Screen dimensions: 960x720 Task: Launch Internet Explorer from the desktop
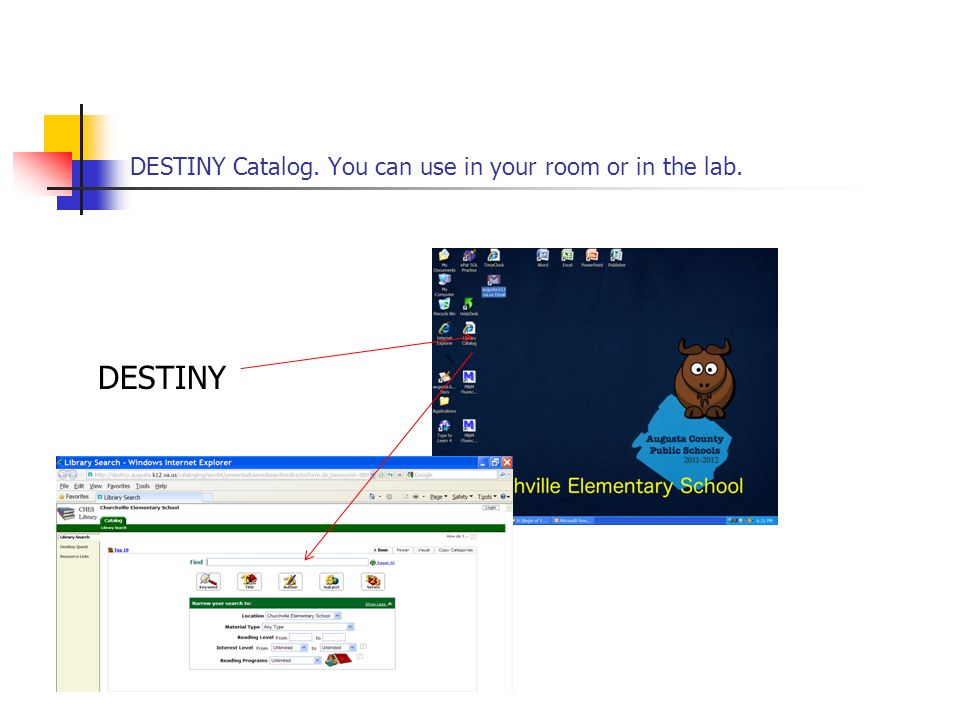tap(444, 334)
